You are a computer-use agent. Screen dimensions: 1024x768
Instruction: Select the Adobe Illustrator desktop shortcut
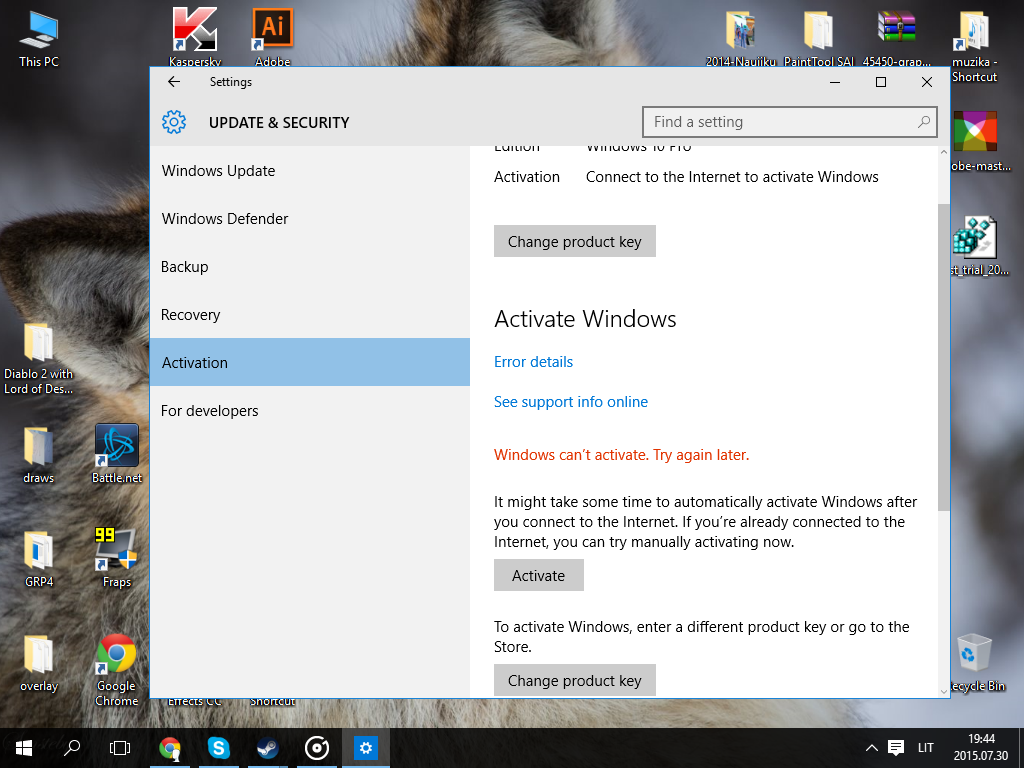coord(272,37)
